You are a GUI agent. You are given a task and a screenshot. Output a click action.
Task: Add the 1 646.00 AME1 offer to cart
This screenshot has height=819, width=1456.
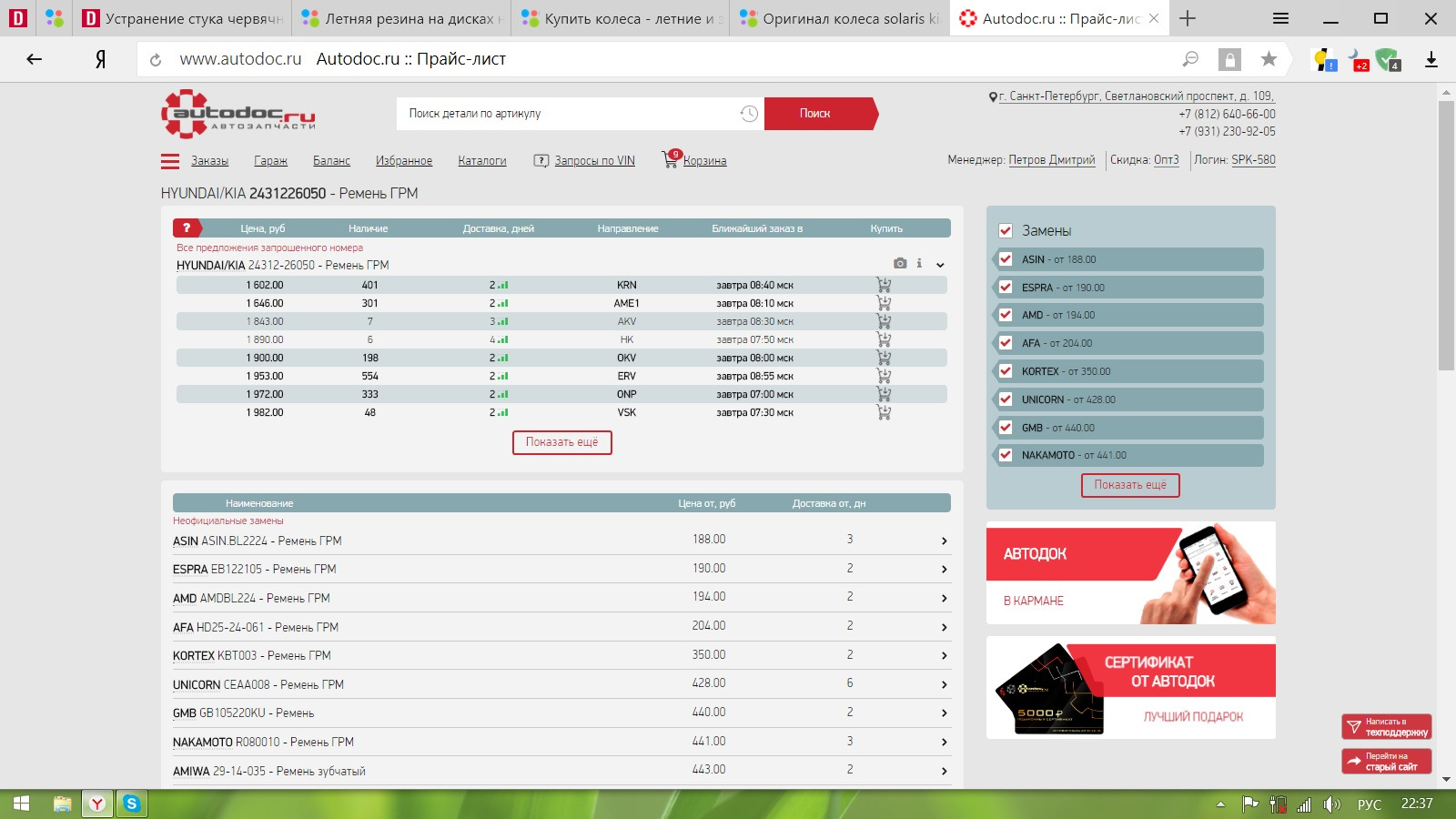point(884,303)
